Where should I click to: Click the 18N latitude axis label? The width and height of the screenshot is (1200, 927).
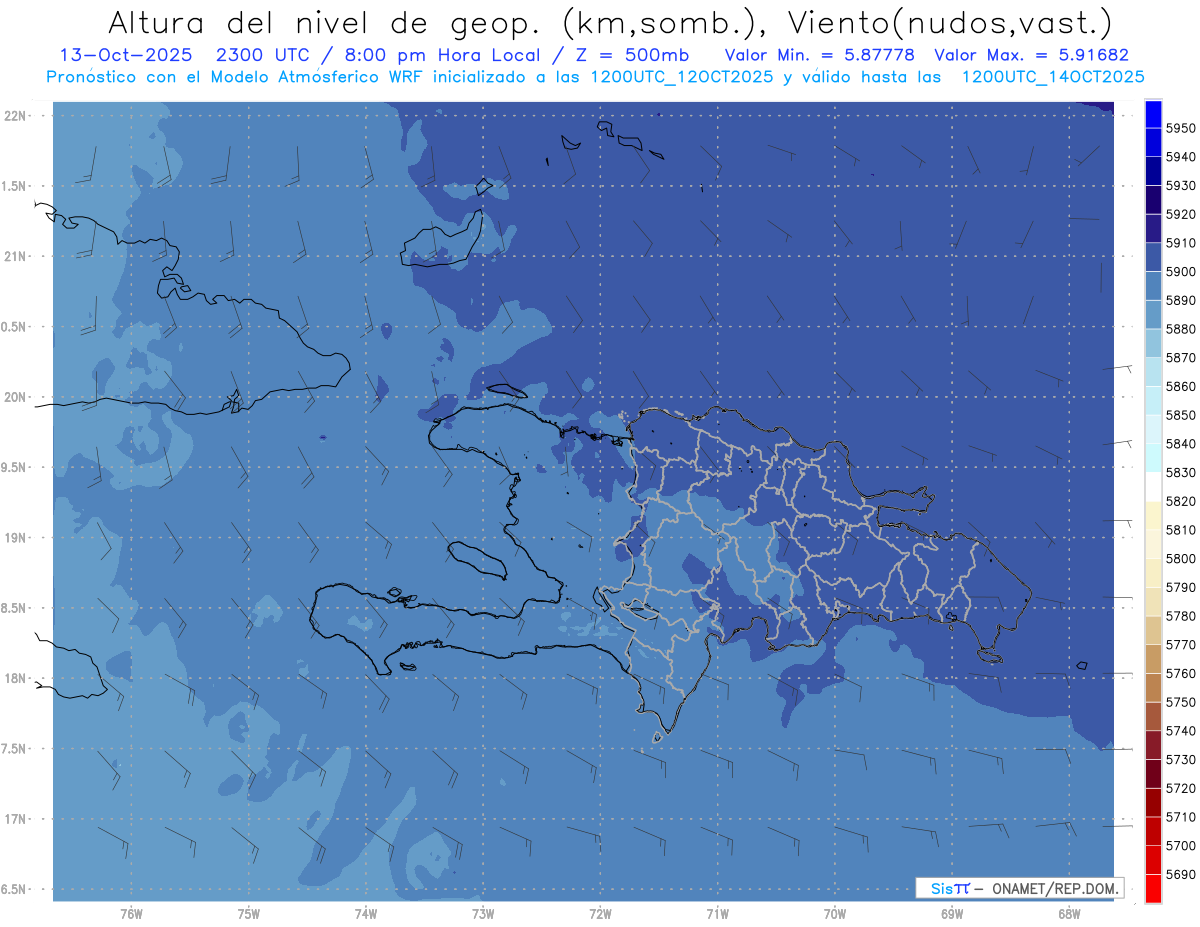(16, 678)
